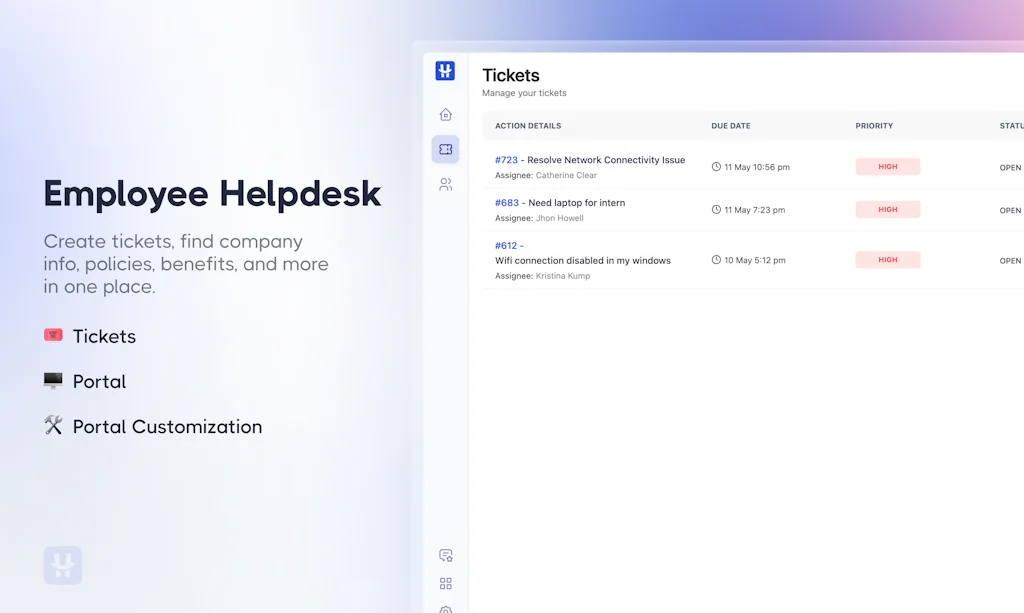This screenshot has height=613, width=1024.
Task: Sort tickets by the DUE DATE column
Action: pyautogui.click(x=730, y=126)
